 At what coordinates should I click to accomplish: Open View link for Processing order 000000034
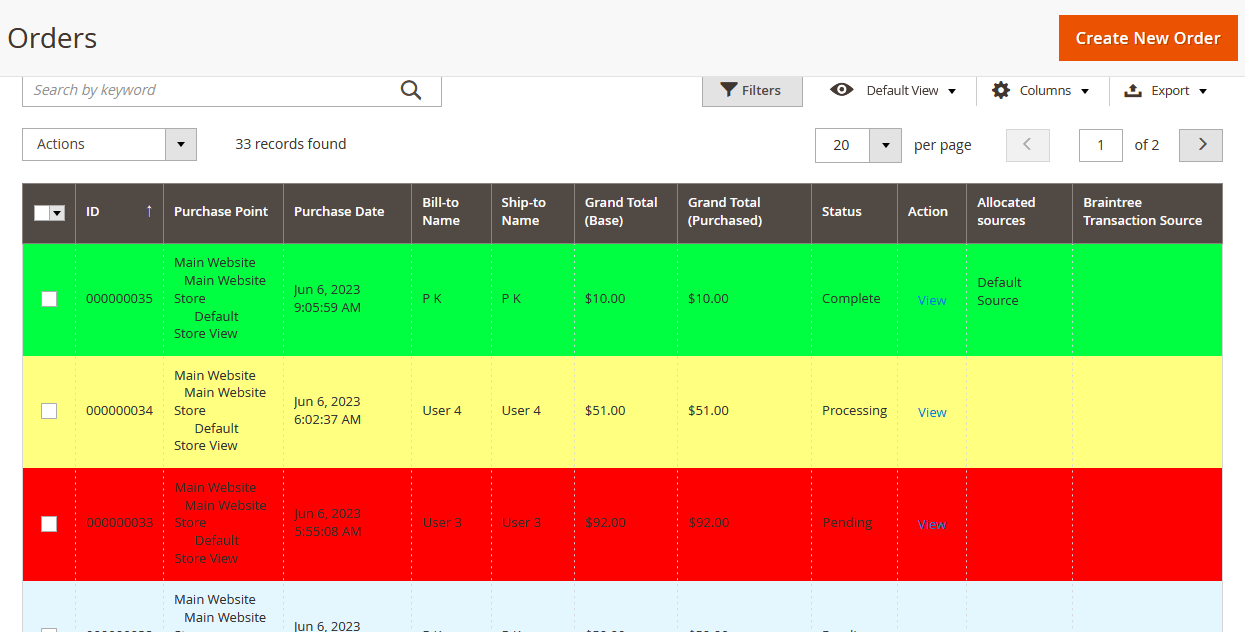click(x=932, y=412)
